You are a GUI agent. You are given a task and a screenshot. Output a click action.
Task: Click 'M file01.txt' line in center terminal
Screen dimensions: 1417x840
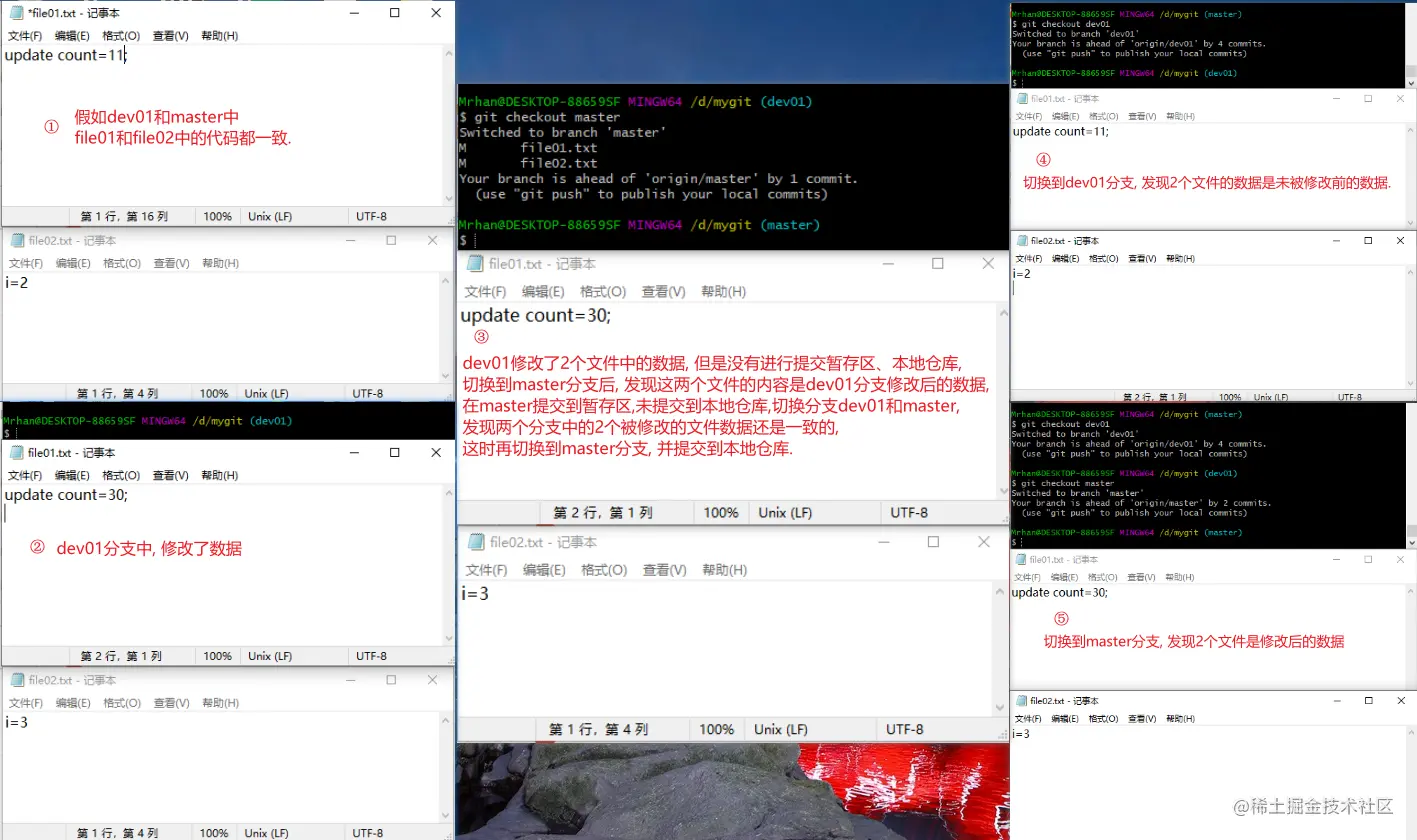pos(528,148)
